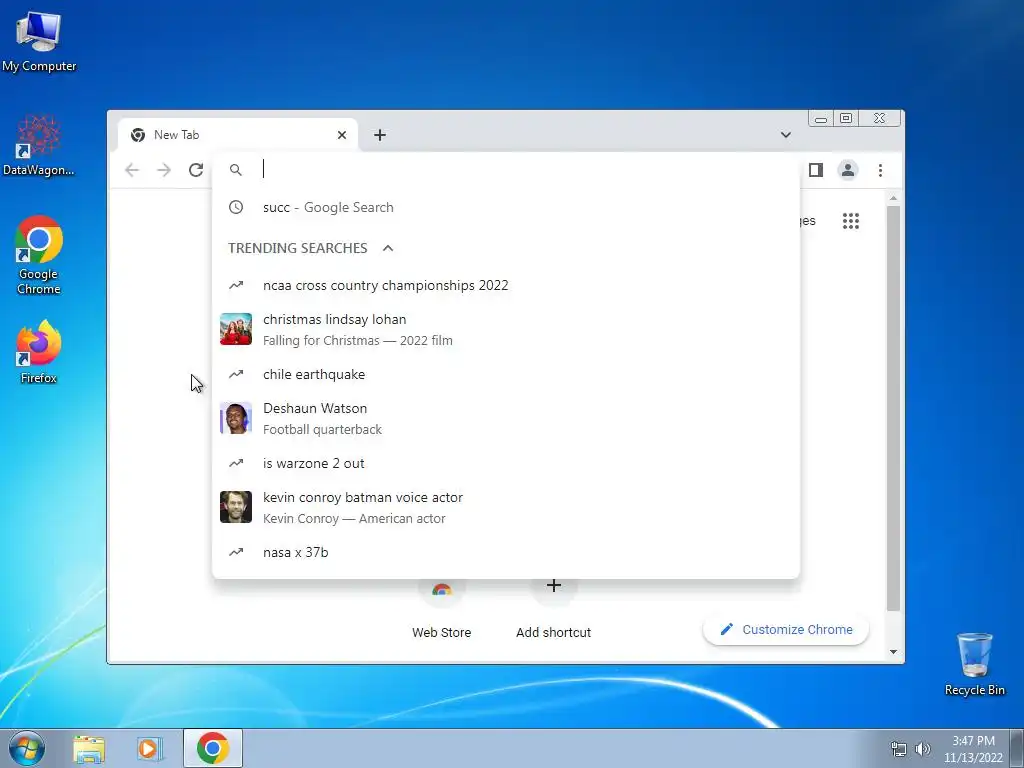Open the file explorer taskbar icon

point(89,748)
